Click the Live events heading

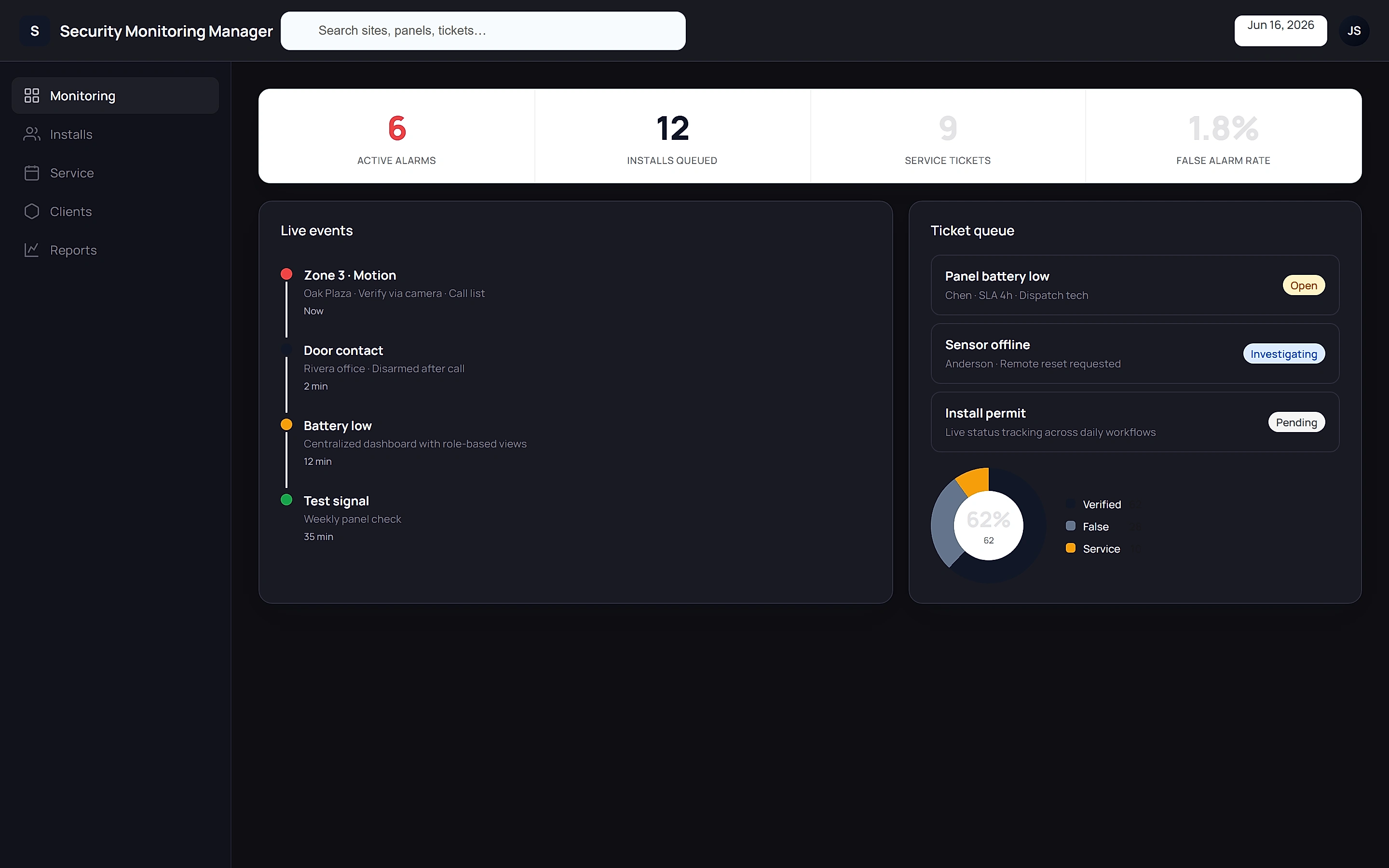point(317,230)
